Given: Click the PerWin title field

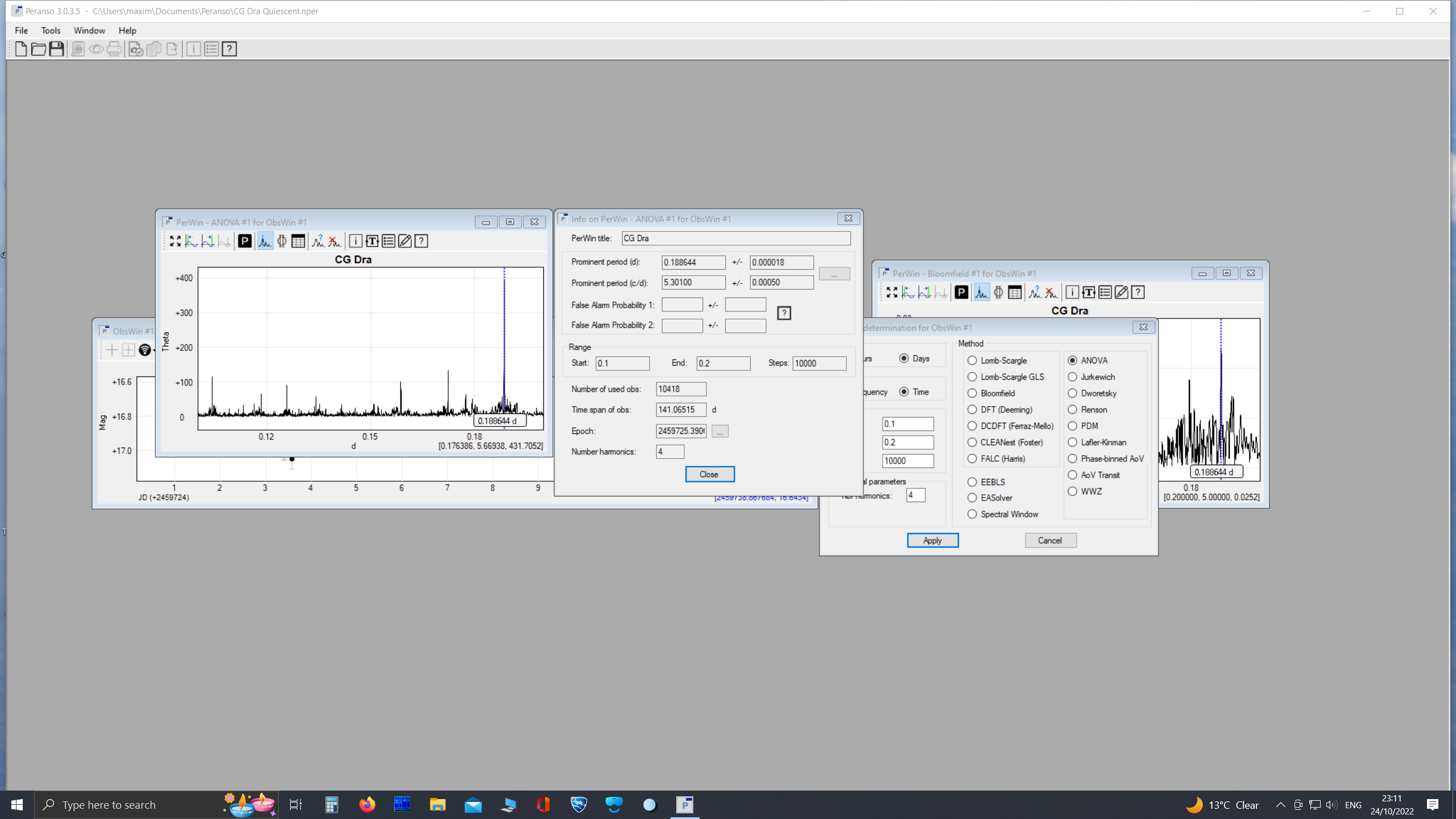Looking at the screenshot, I should point(736,238).
